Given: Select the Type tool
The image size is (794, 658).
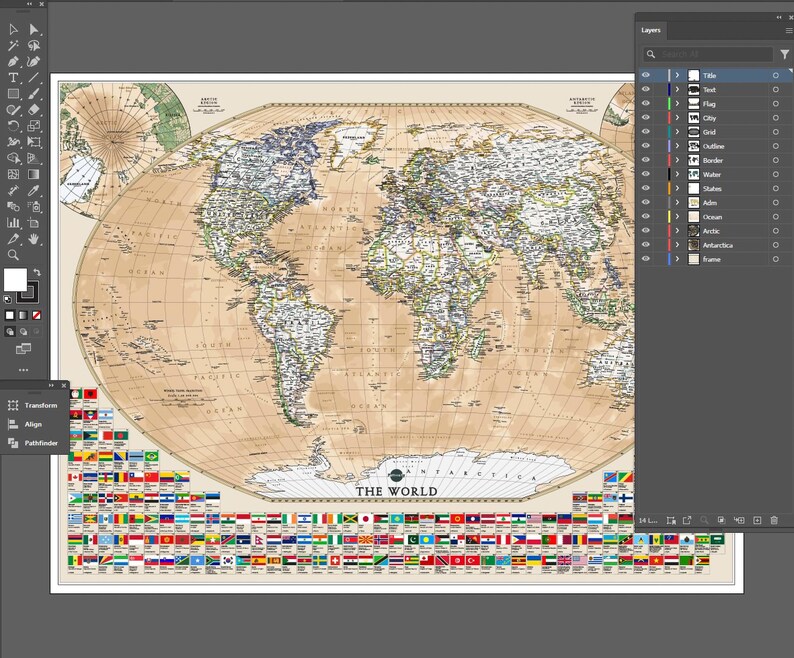Looking at the screenshot, I should click(x=13, y=78).
